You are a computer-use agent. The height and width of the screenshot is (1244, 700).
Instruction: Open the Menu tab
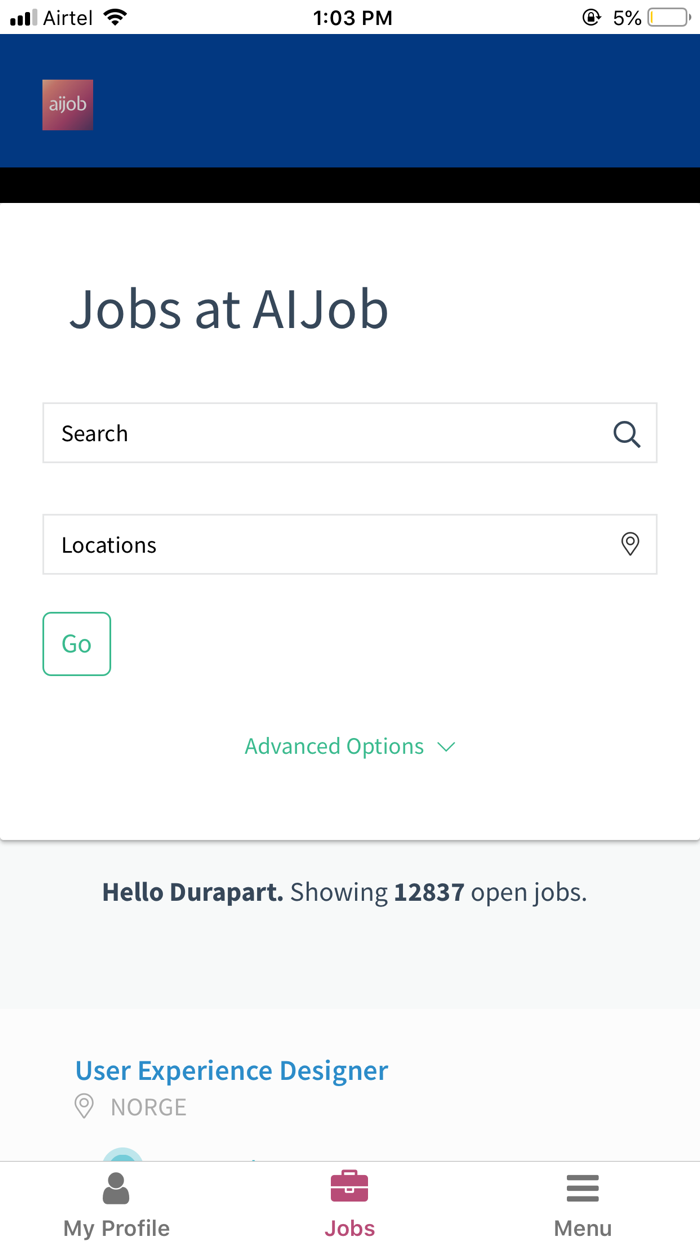click(x=582, y=1205)
